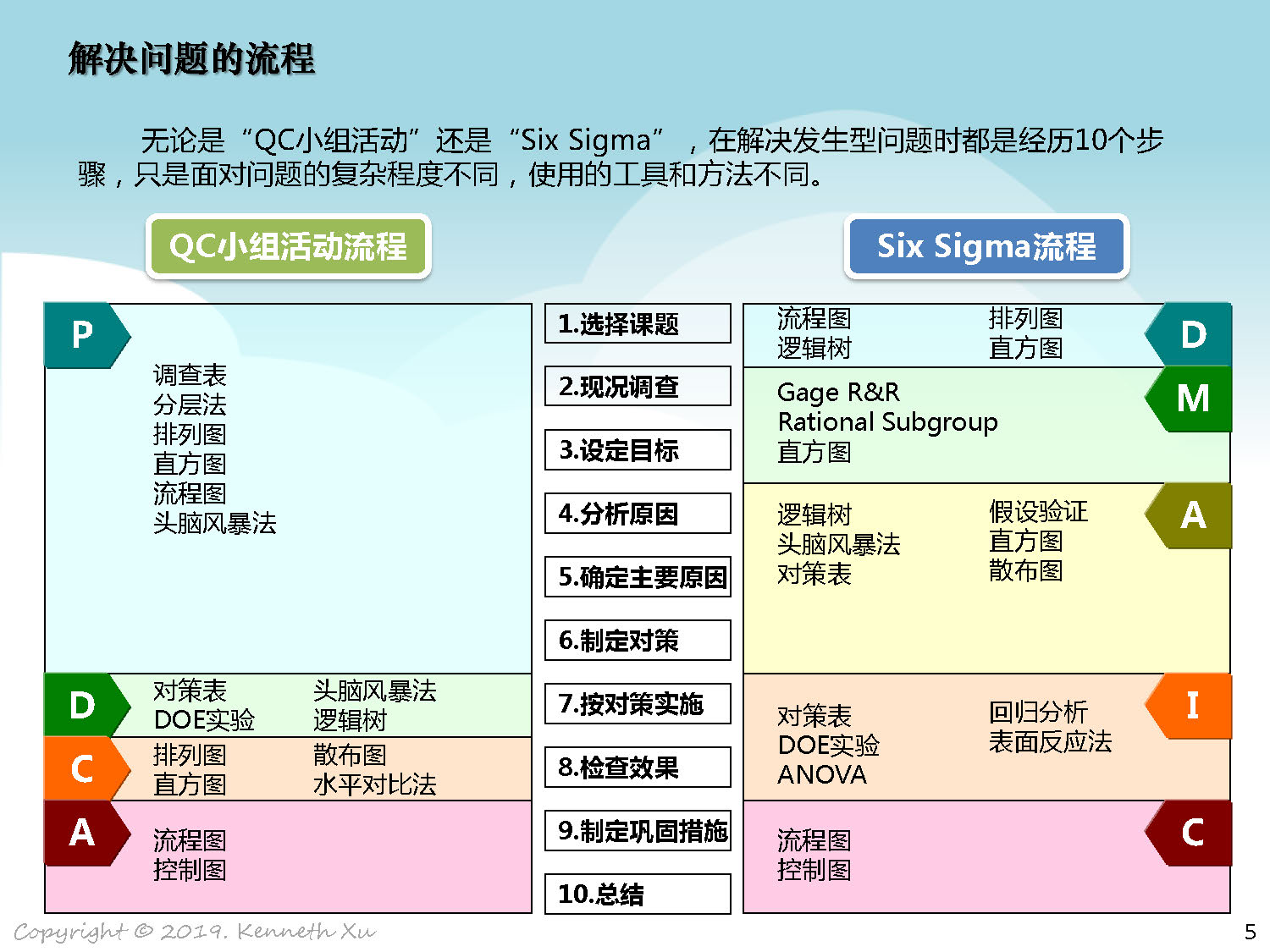This screenshot has width=1270, height=952.
Task: Click the text 回归分析
Action: click(1039, 712)
